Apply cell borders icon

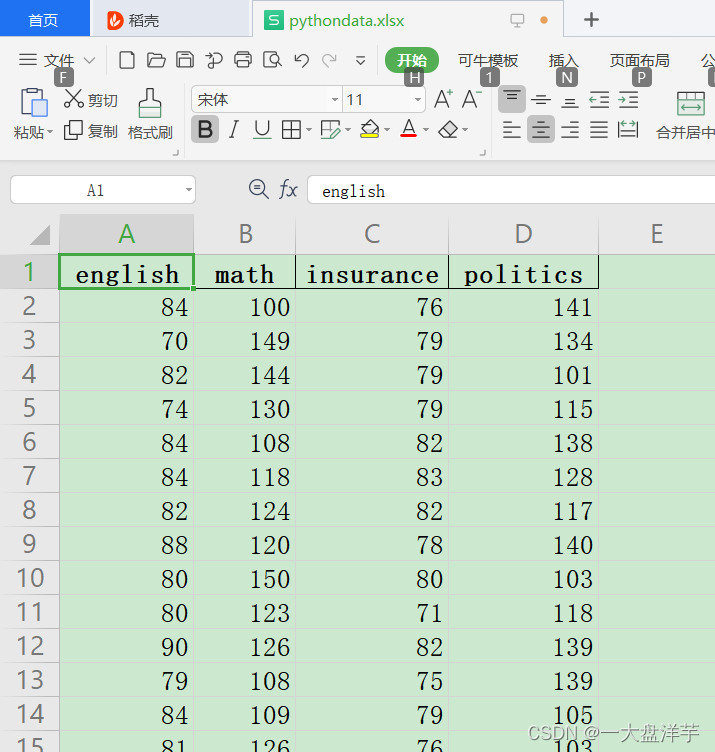point(291,129)
